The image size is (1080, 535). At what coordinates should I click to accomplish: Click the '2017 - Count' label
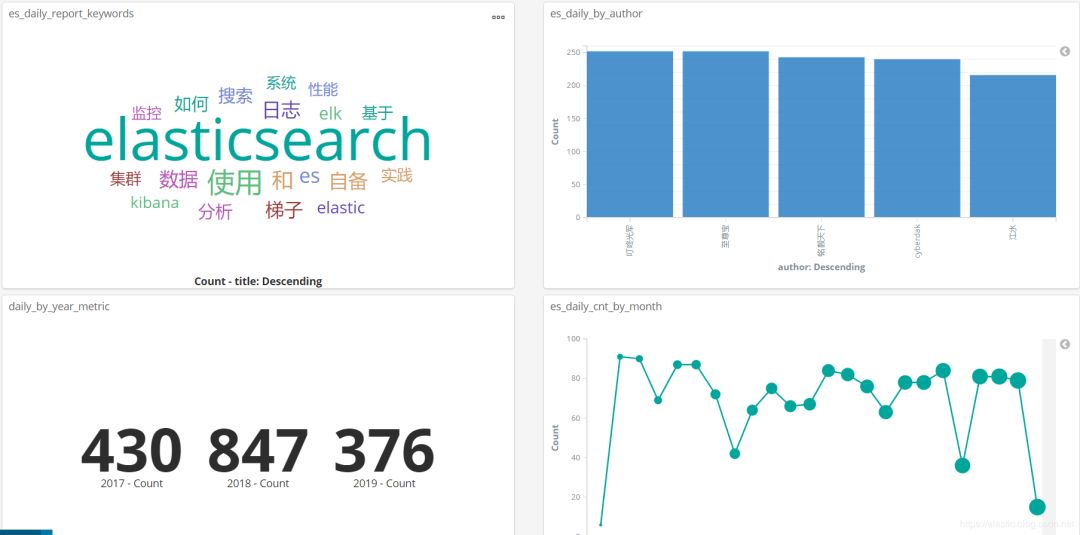[x=132, y=483]
